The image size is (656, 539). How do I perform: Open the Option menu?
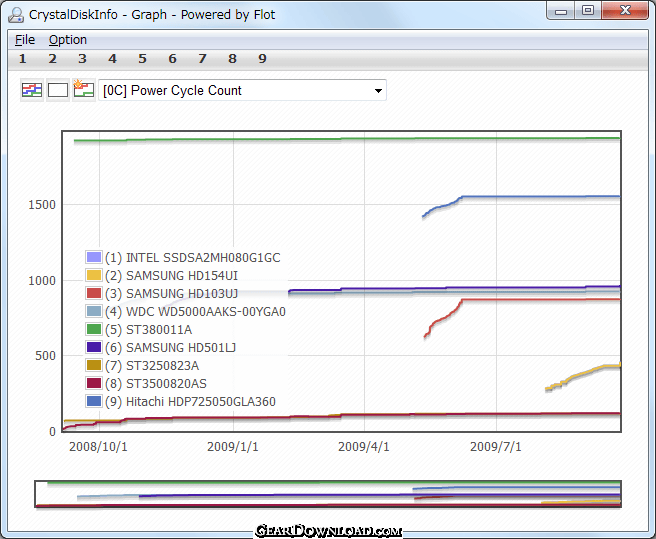point(68,40)
